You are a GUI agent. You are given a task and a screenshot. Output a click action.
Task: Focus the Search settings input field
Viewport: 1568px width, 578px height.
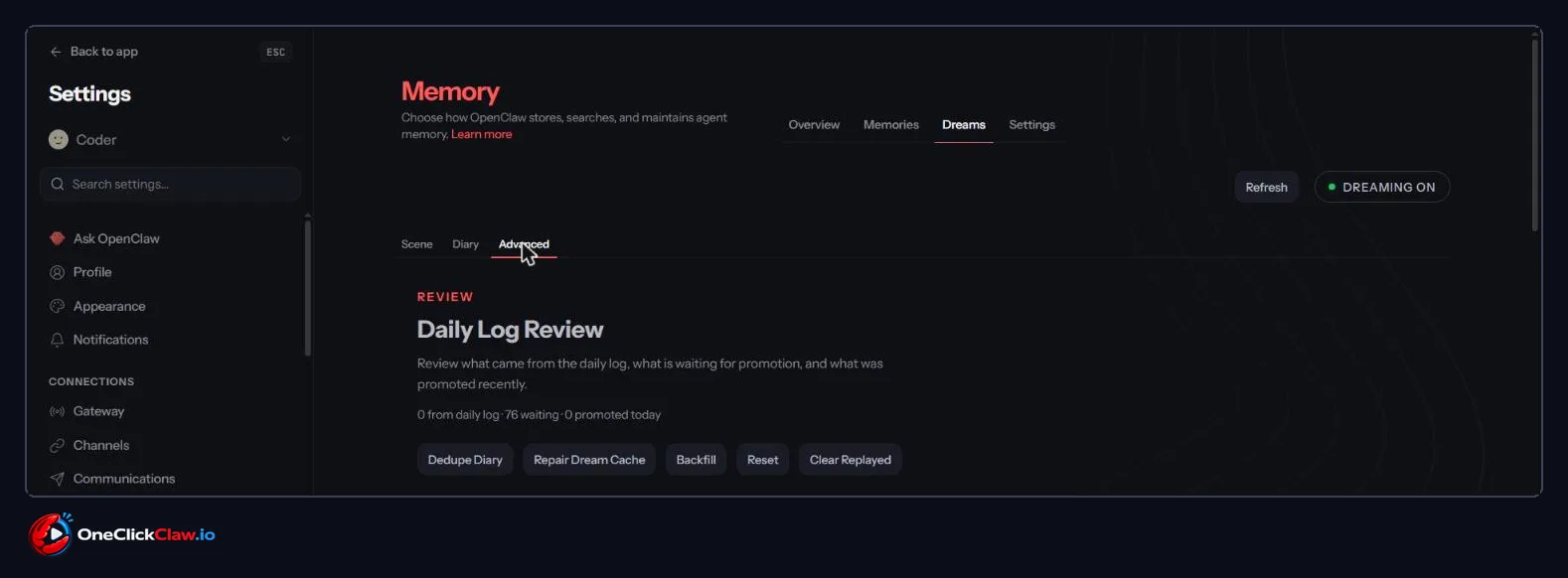pyautogui.click(x=170, y=184)
